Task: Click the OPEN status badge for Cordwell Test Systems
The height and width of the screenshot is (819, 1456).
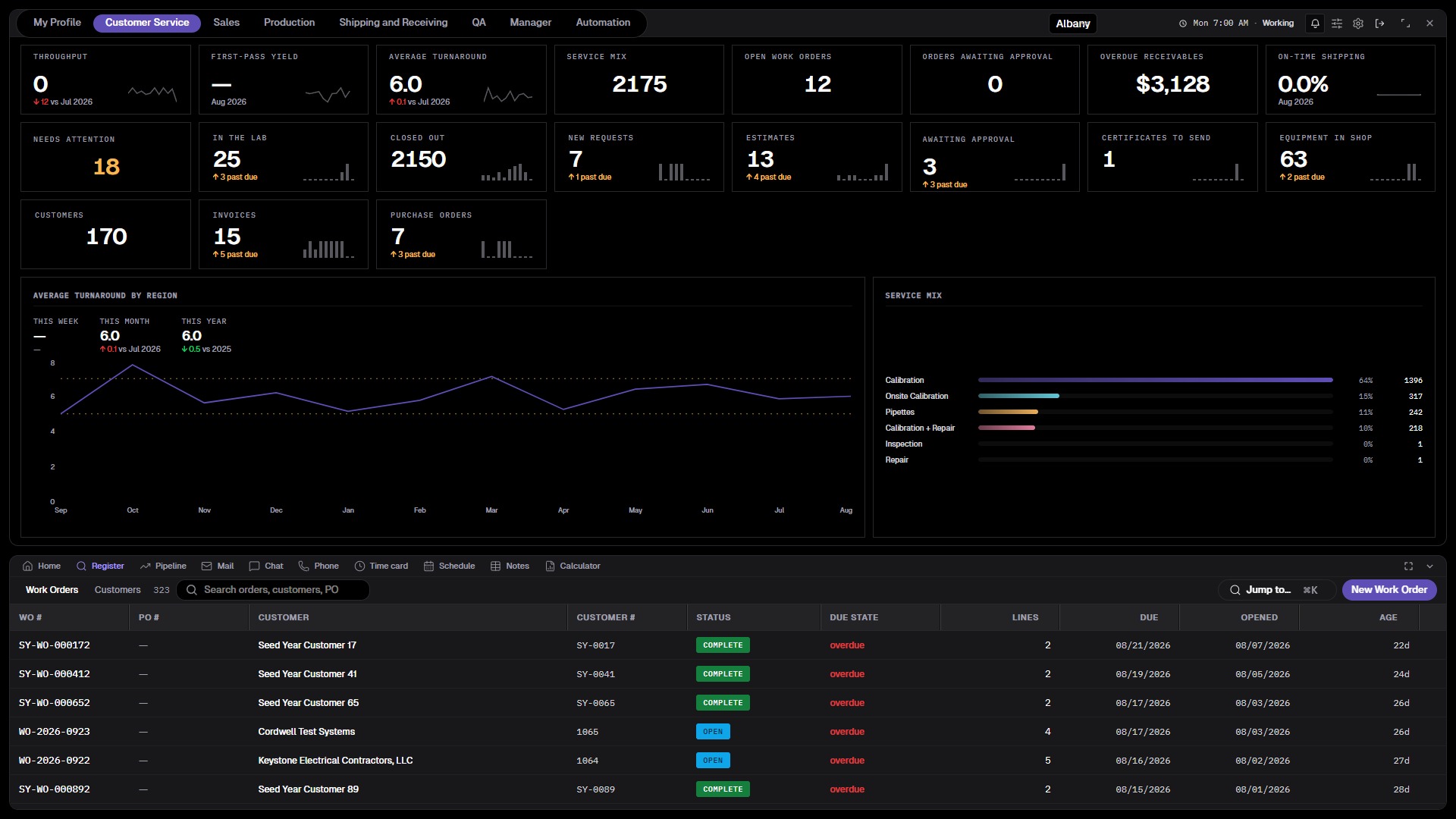Action: [713, 732]
